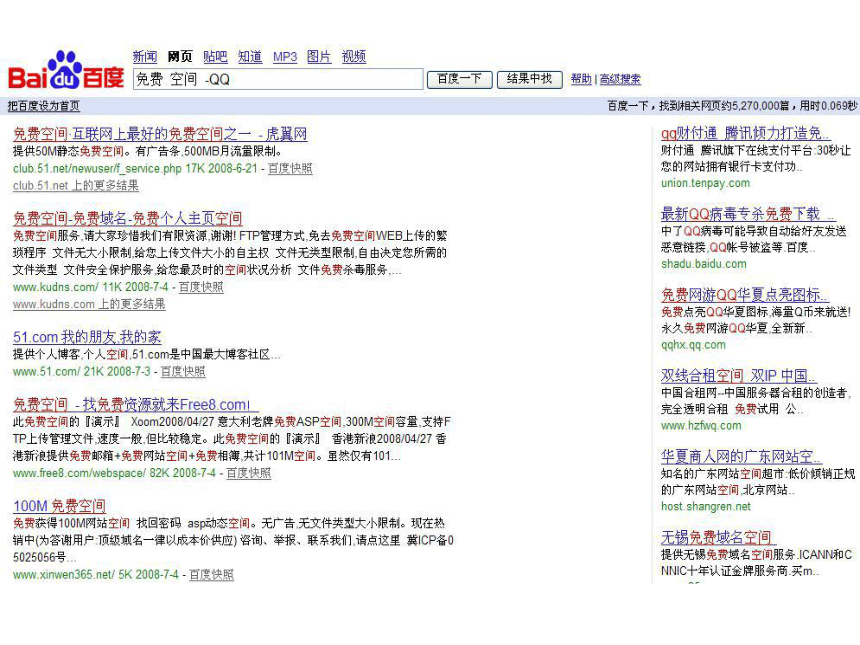860x645 pixels.
Task: Click snippet 提供个人博客,个人空间,51.com是中国最大博客社区
Action: coord(144,354)
